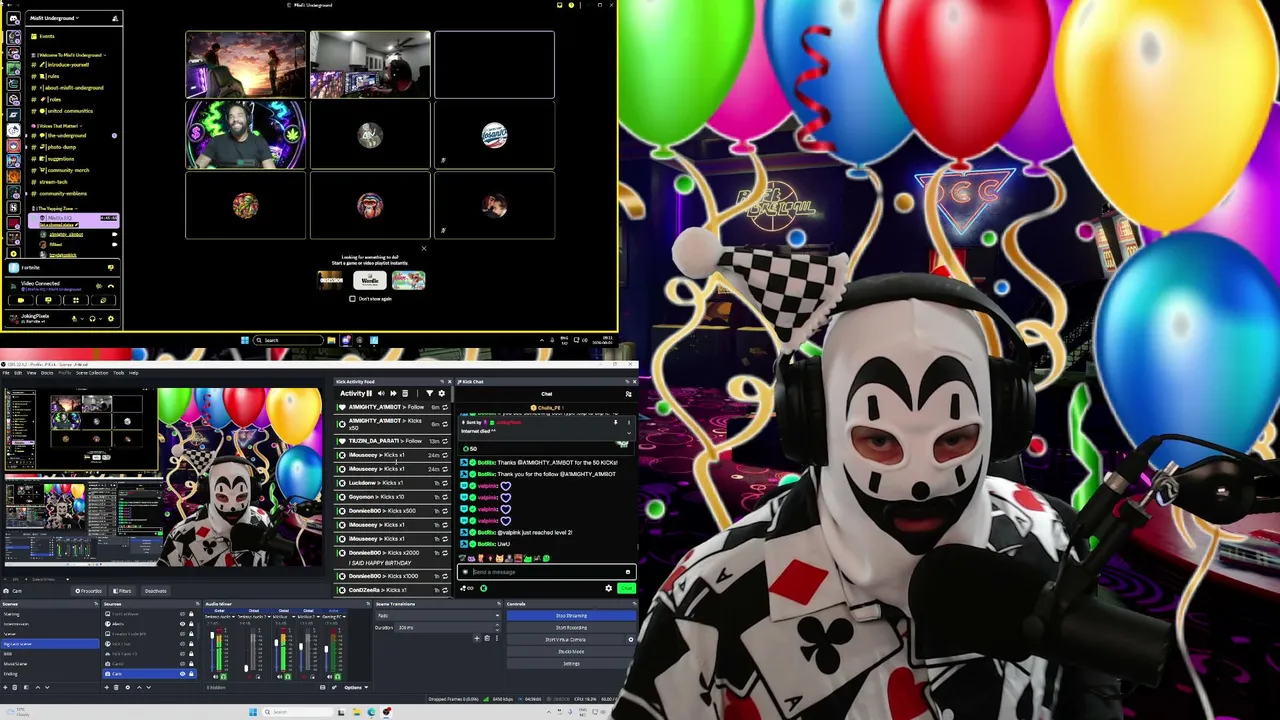Click Start Recording in OBS Controls

[x=571, y=628]
